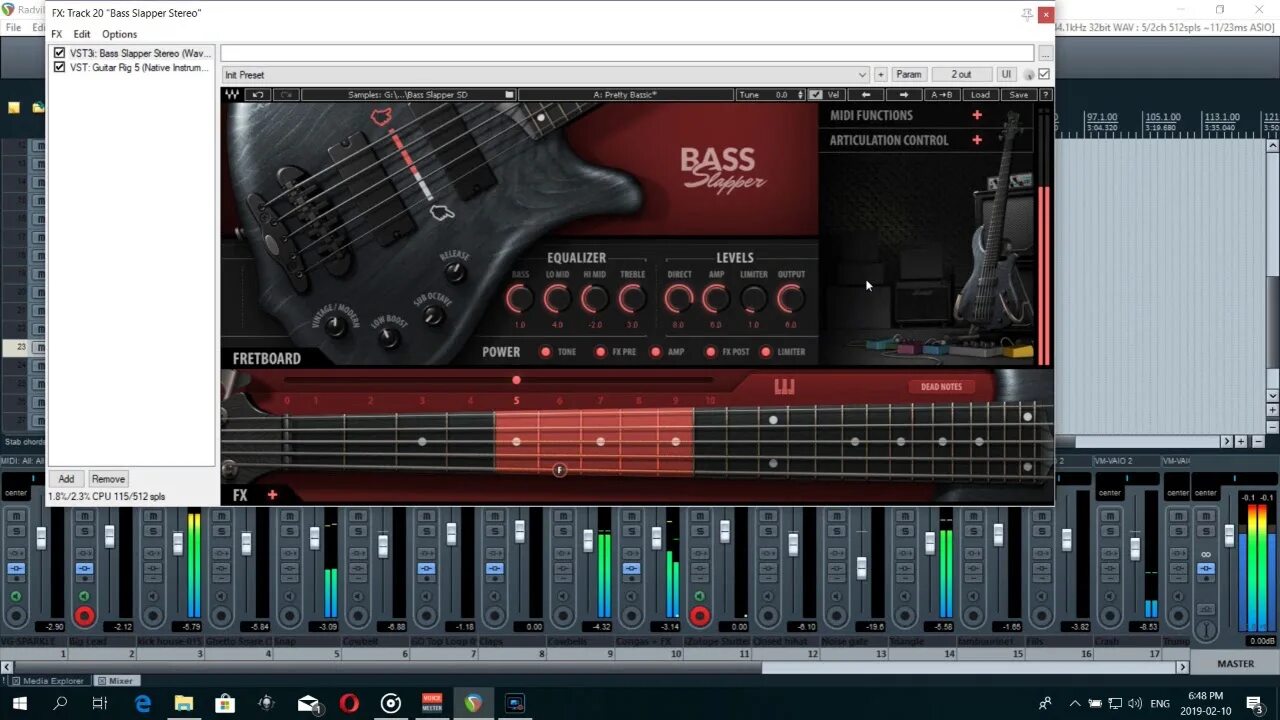
Task: Click the OUTPUT level knob
Action: pos(790,299)
